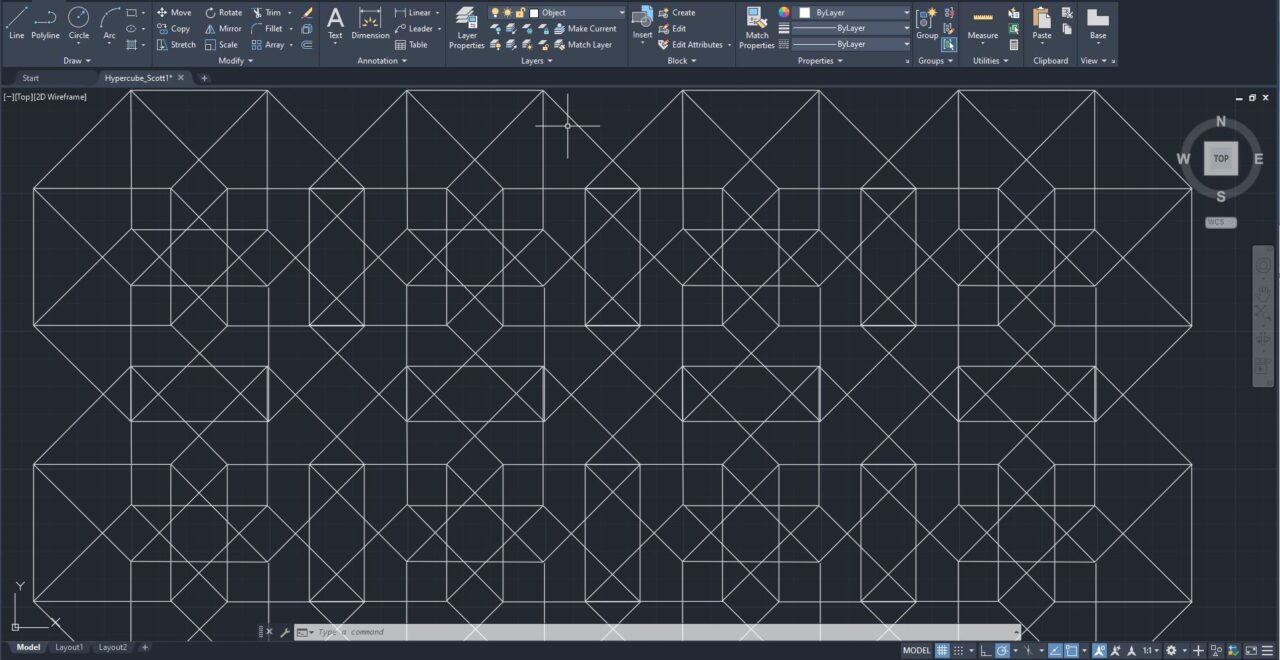Click MODEL button in the status bar
The image size is (1280, 660).
coord(915,650)
